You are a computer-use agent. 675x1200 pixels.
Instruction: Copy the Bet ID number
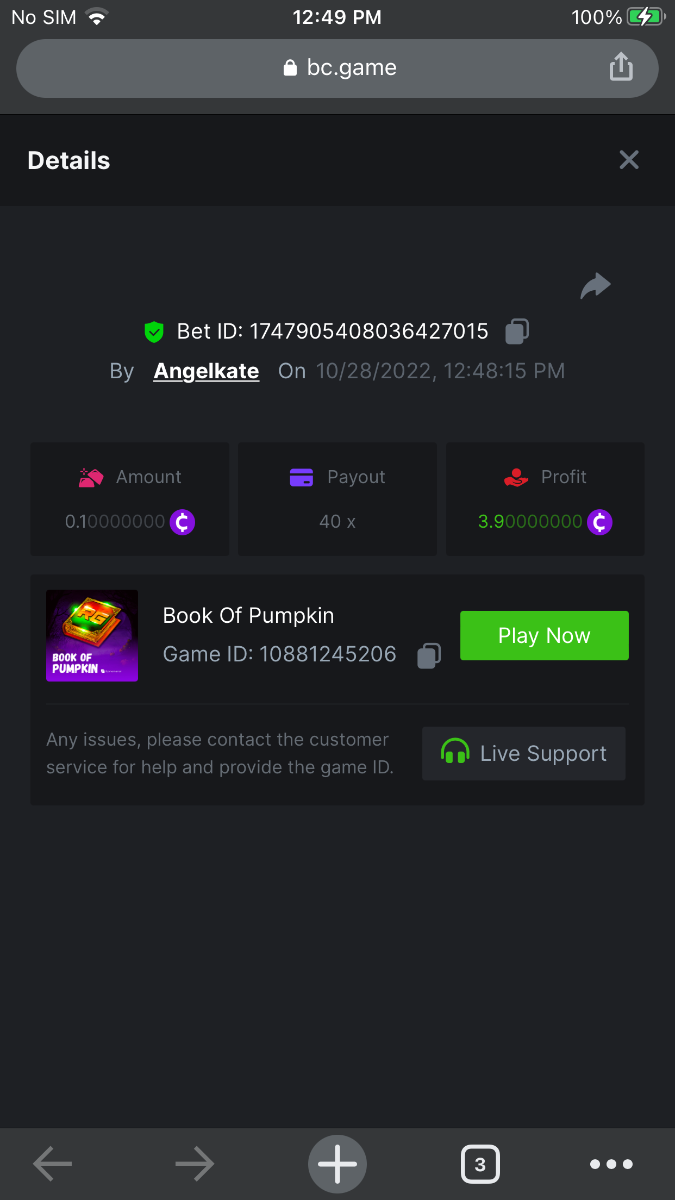click(x=517, y=331)
